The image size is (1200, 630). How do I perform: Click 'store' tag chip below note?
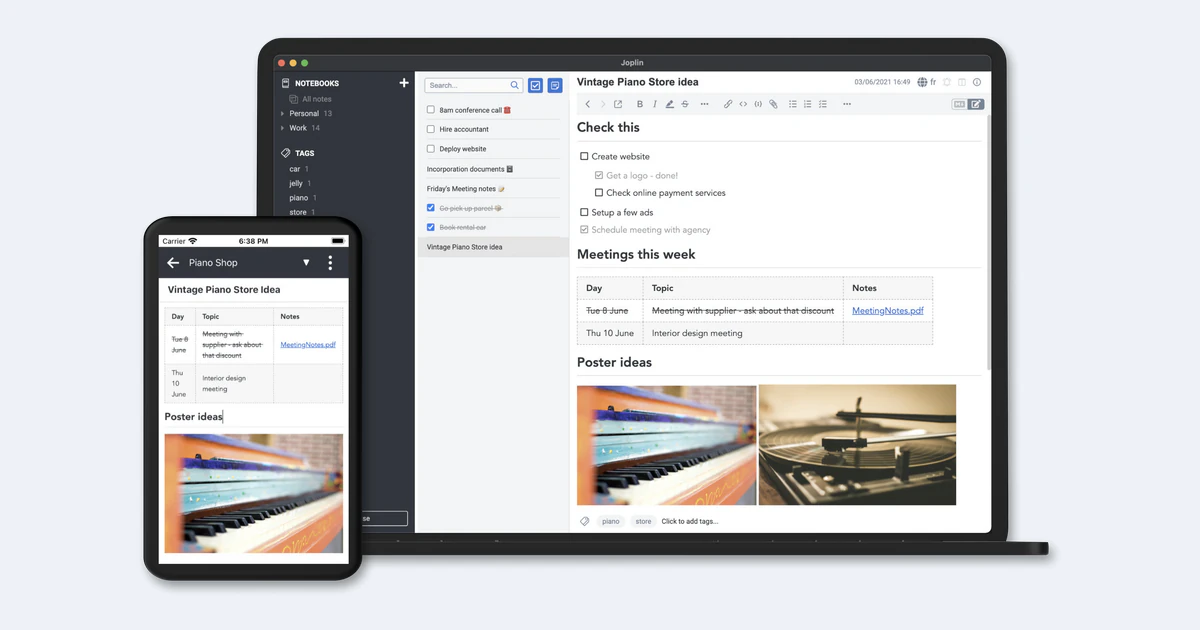point(643,521)
